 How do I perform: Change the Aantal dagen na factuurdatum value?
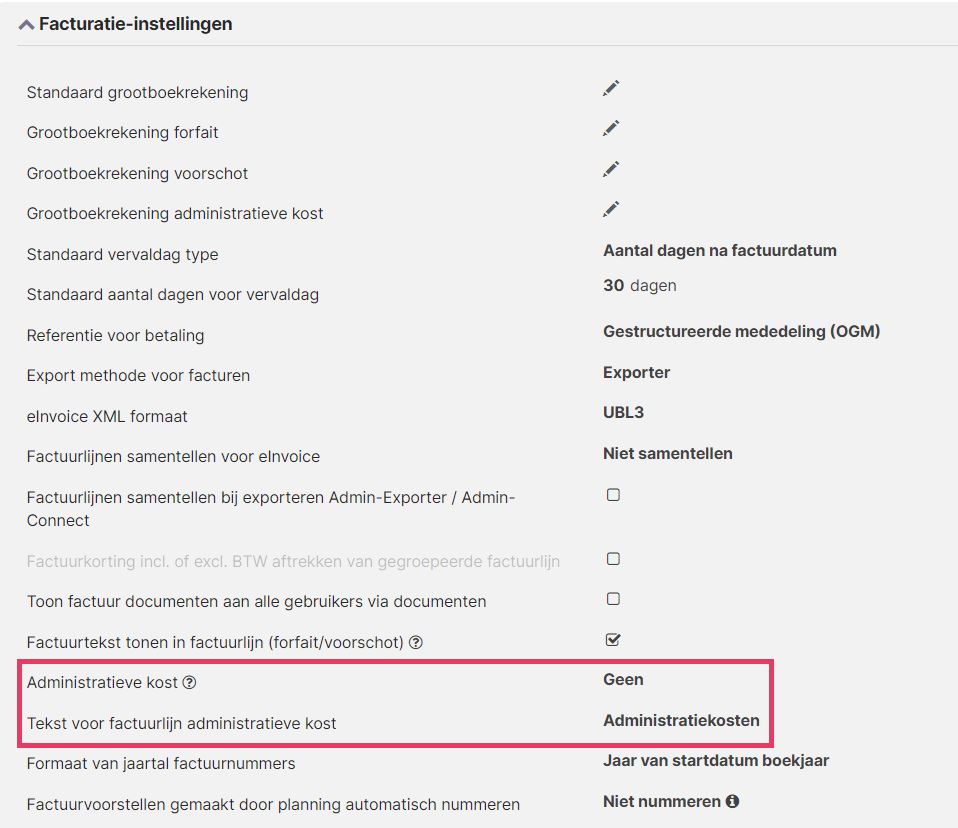pyautogui.click(x=720, y=251)
